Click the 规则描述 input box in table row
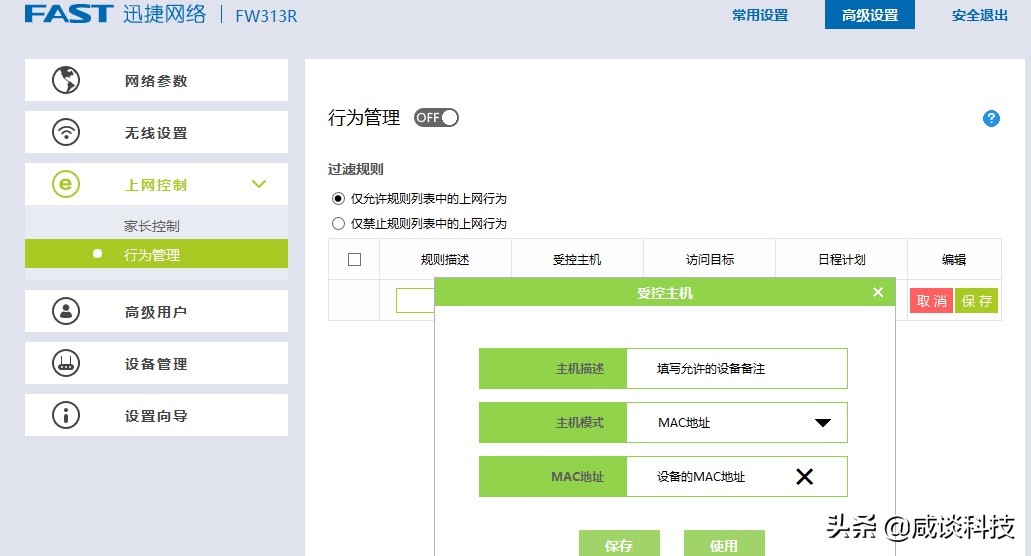Screen dimensions: 1031x556 [416, 300]
